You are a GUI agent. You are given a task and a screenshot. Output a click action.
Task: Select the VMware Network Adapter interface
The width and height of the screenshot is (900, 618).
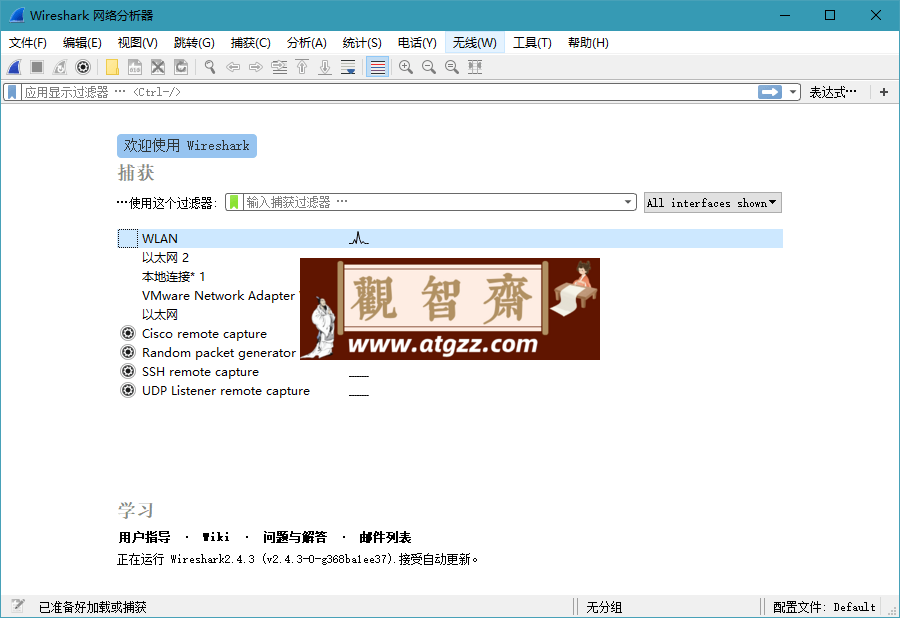218,296
